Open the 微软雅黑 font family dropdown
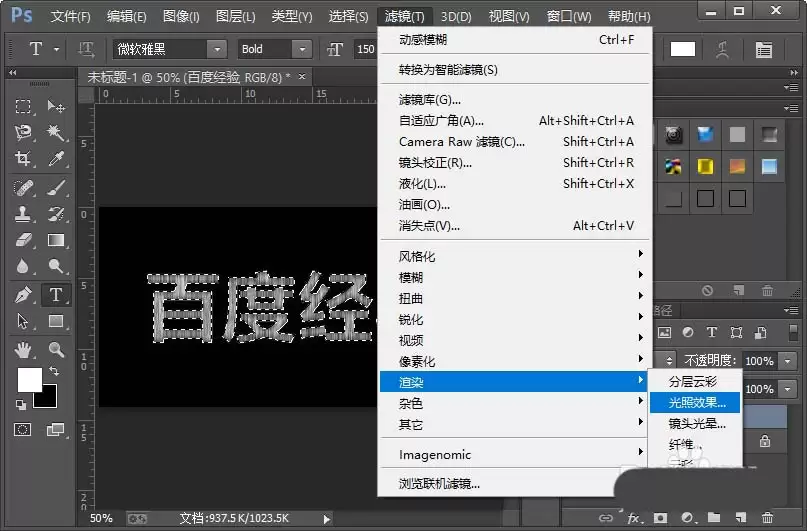 click(x=217, y=49)
